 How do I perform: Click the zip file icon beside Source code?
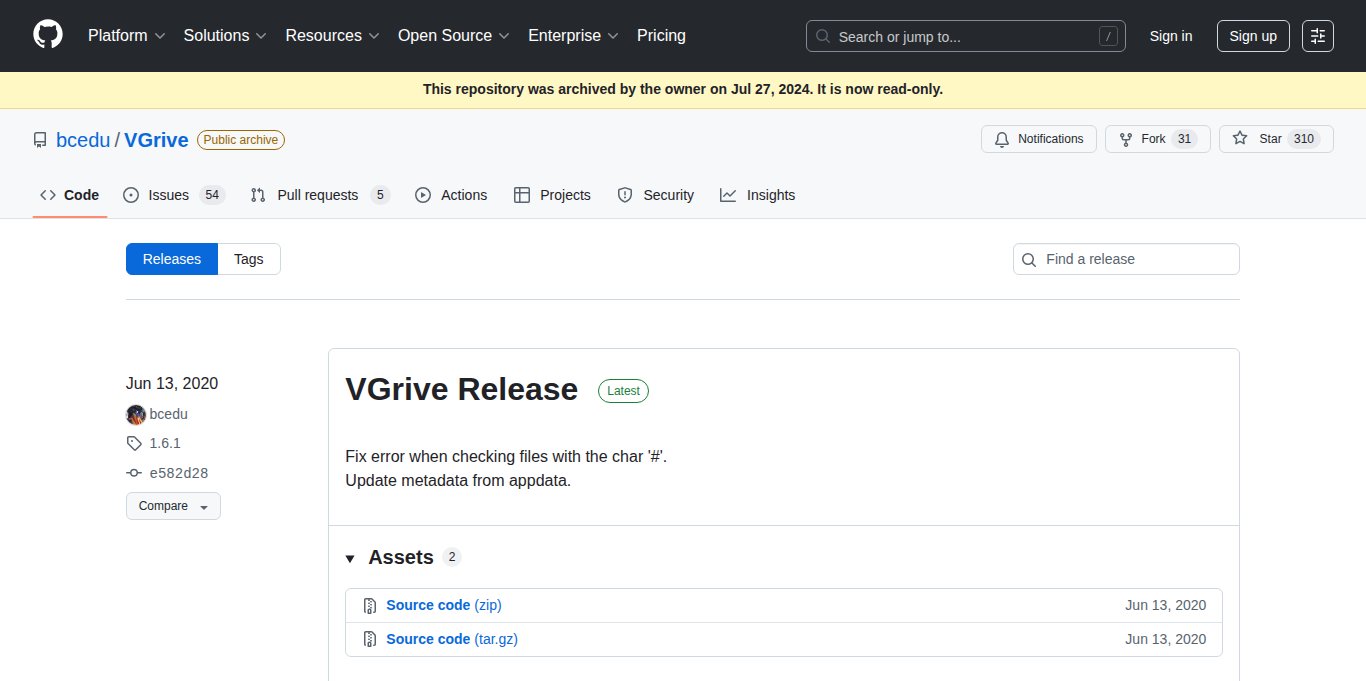pos(369,605)
